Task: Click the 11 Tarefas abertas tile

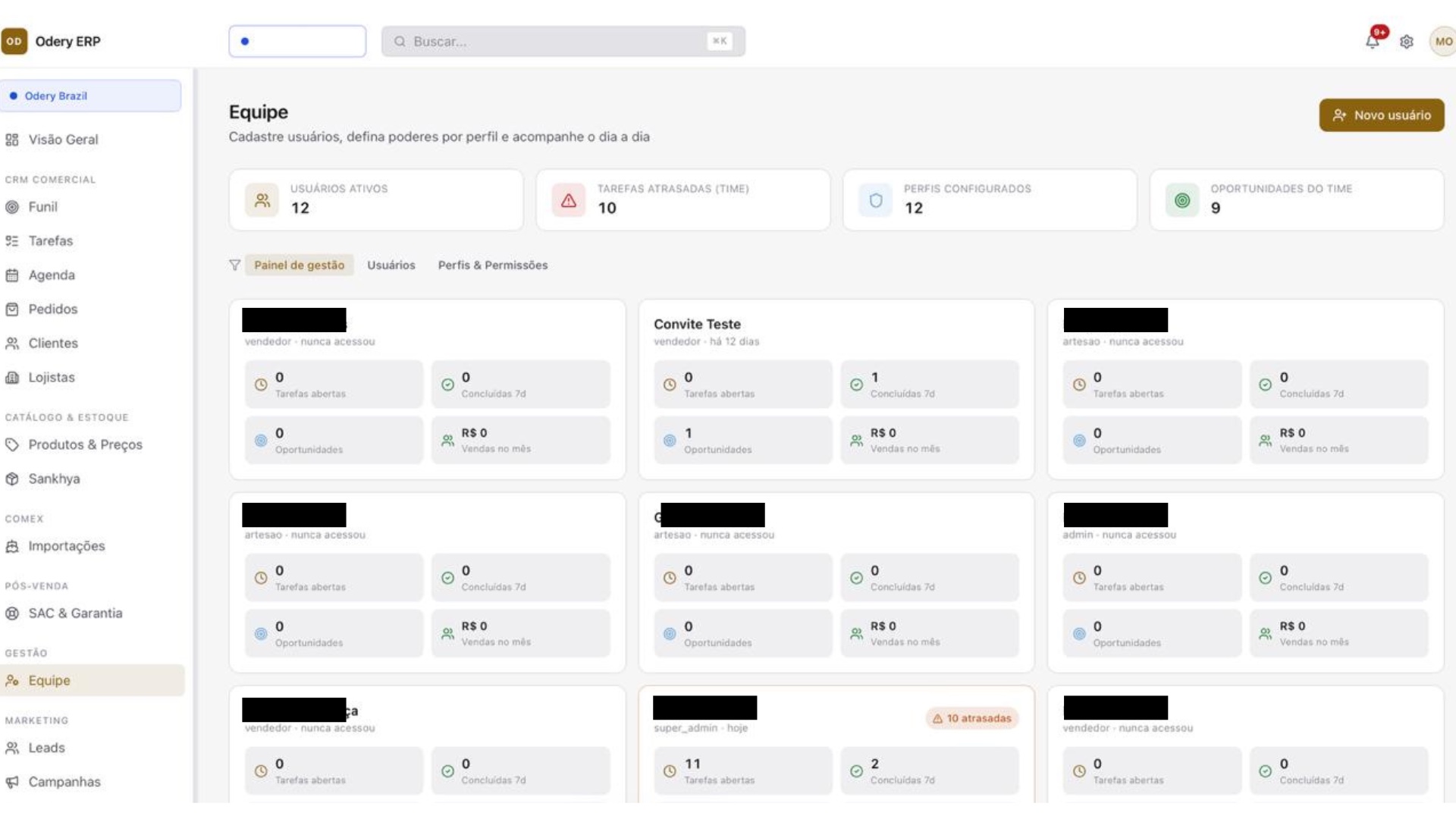Action: click(x=743, y=771)
